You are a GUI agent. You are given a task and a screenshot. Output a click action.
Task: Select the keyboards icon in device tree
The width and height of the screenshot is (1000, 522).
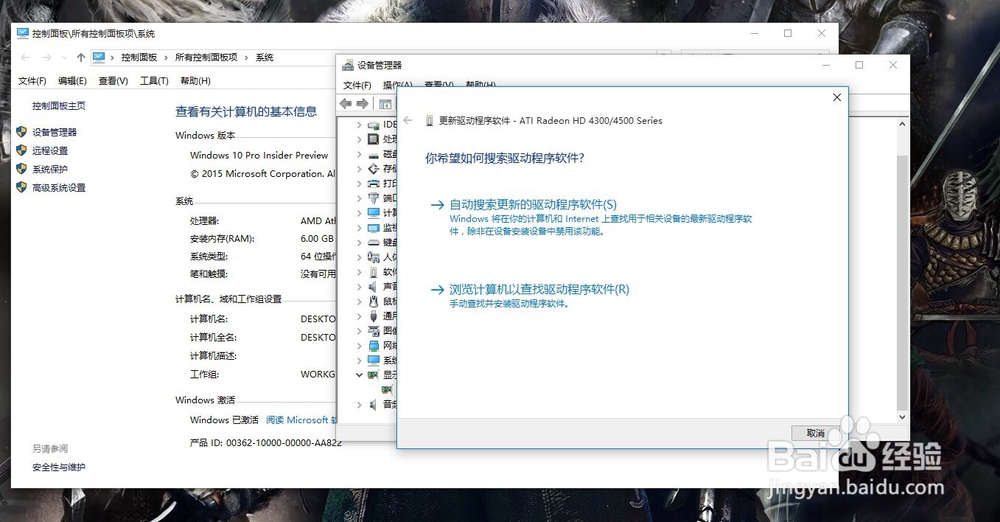click(x=374, y=242)
